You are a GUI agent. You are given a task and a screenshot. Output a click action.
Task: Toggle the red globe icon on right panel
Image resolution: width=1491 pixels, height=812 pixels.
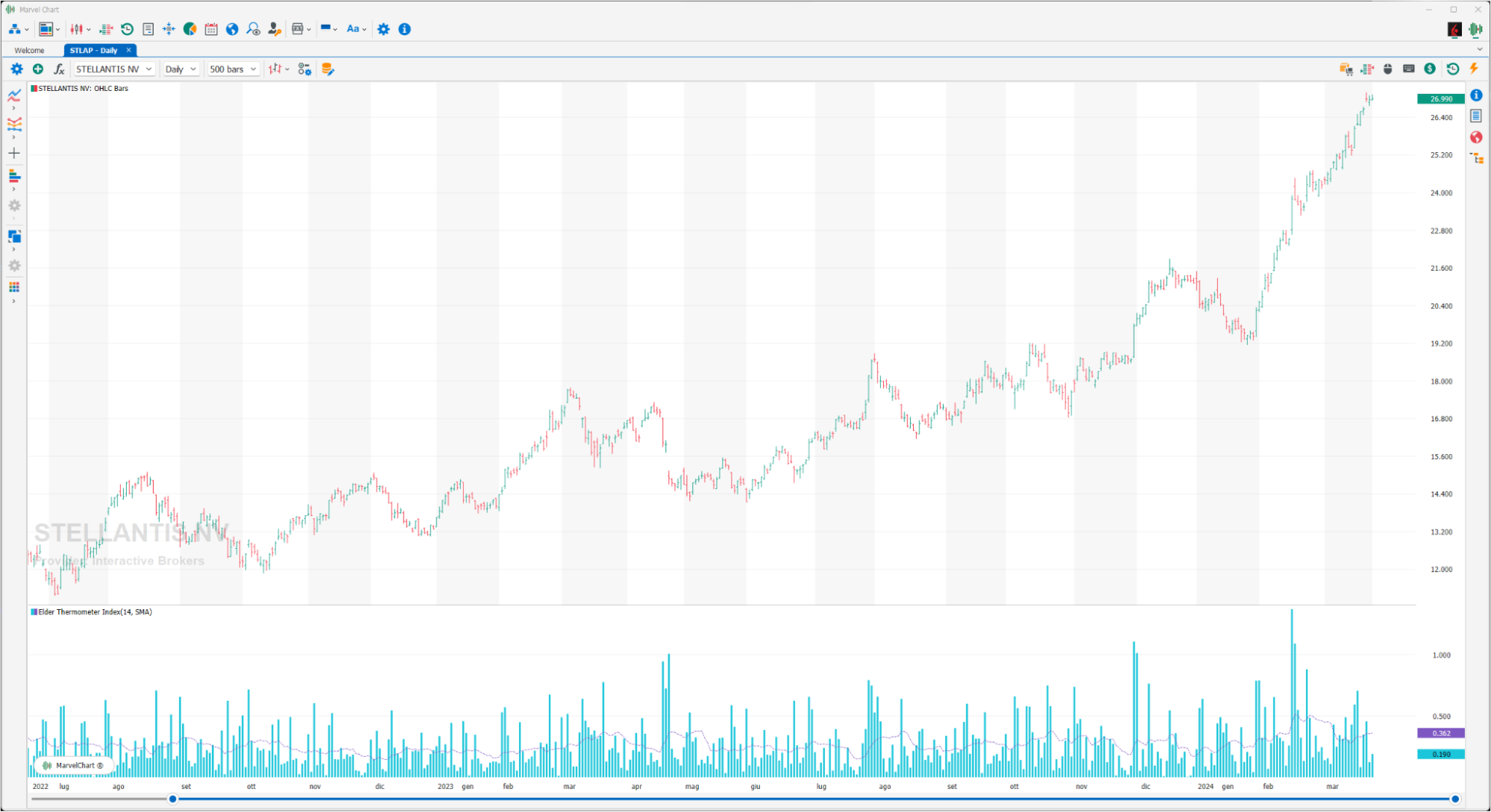[x=1476, y=137]
